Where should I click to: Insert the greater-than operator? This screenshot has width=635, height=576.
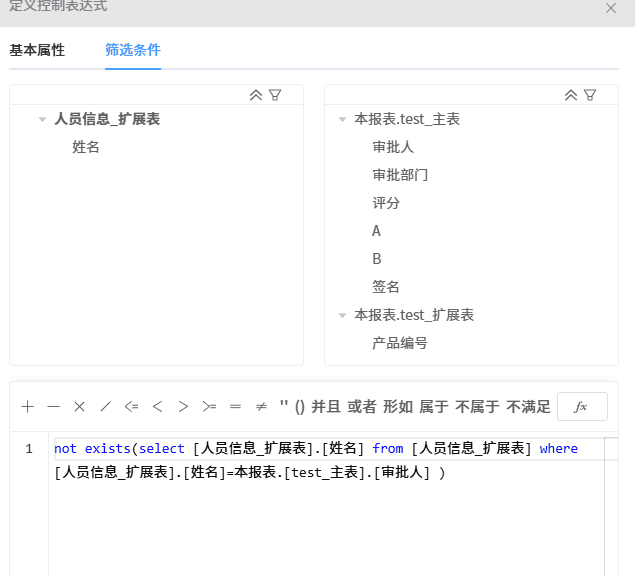click(183, 406)
